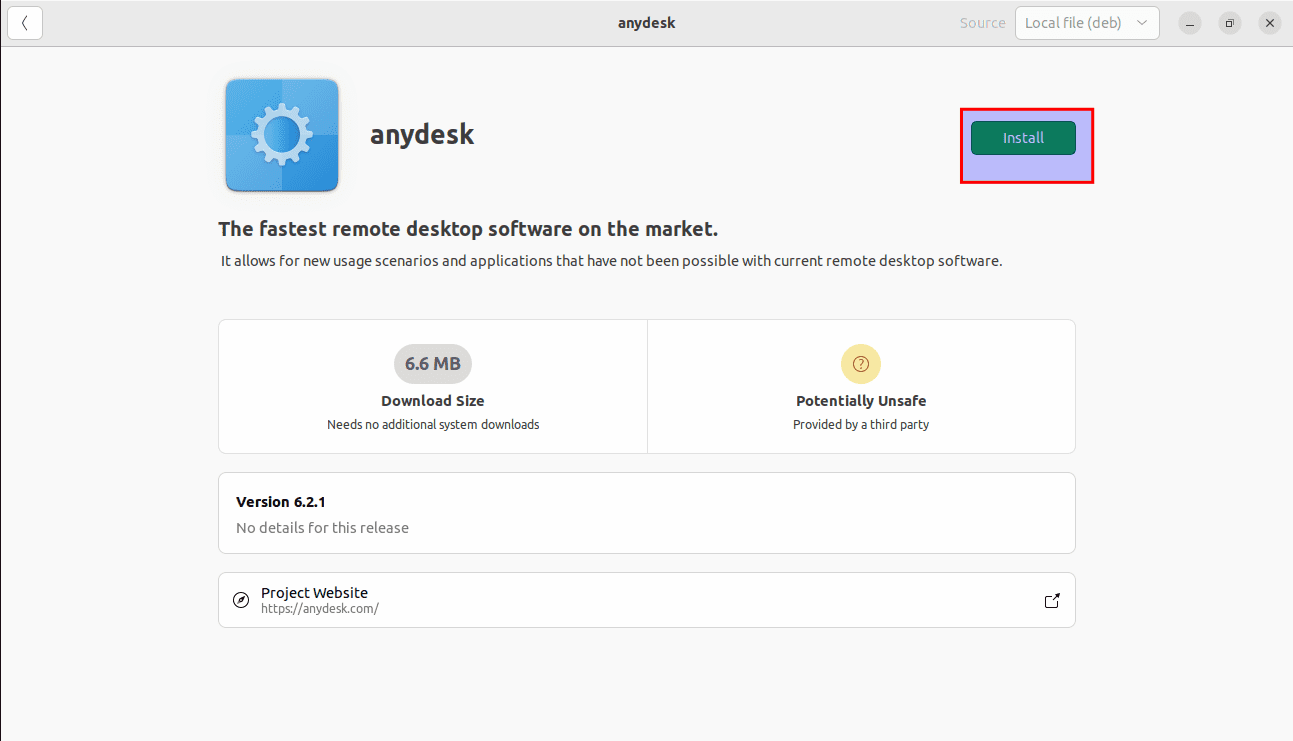Screen dimensions: 1293x741
Task: Click the external link icon for Project Website
Action: click(x=1052, y=601)
